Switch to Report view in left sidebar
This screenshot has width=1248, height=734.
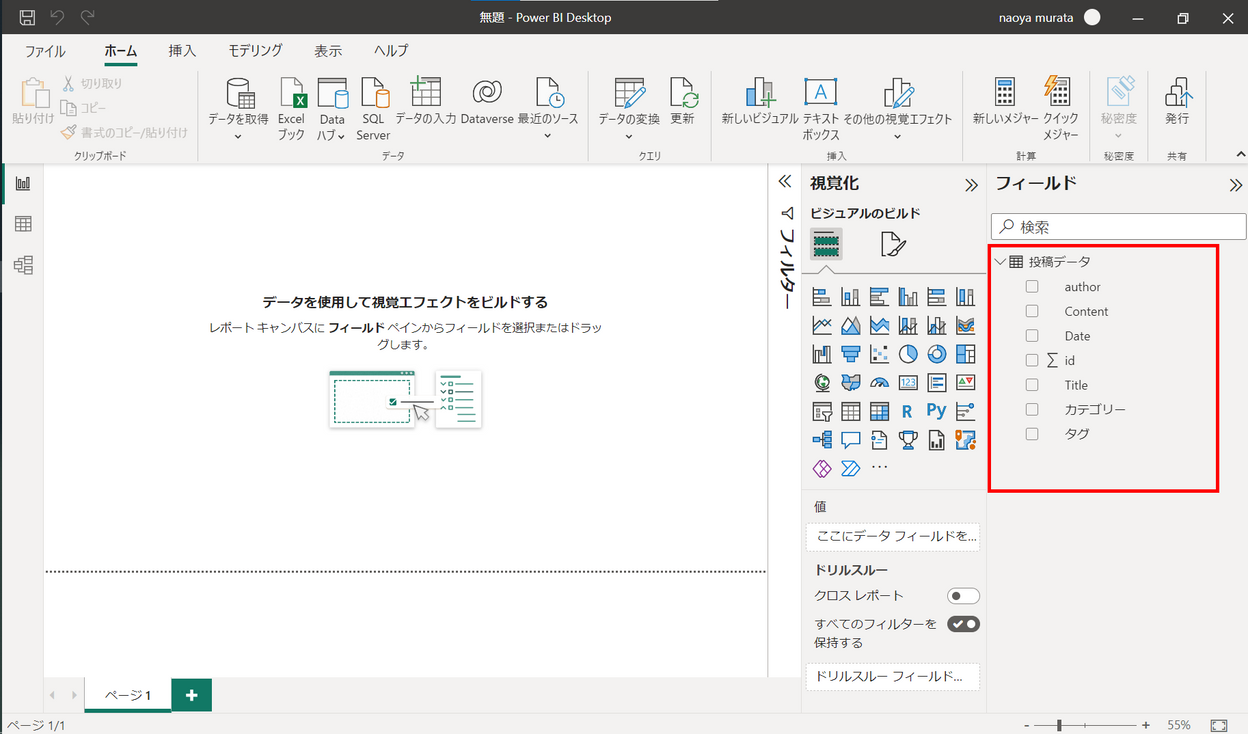(23, 183)
